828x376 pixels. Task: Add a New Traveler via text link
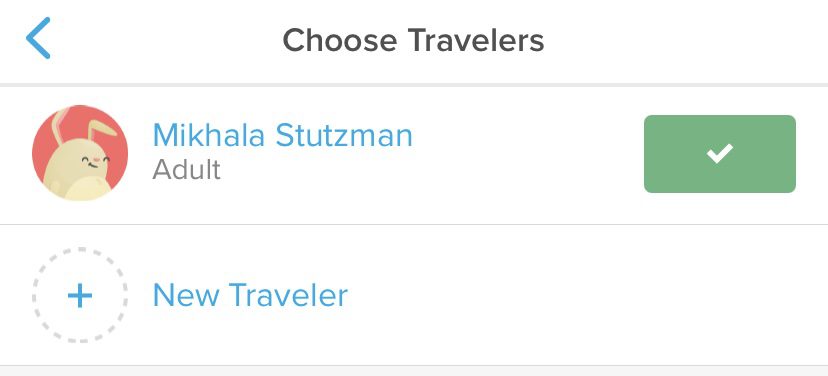pyautogui.click(x=250, y=295)
